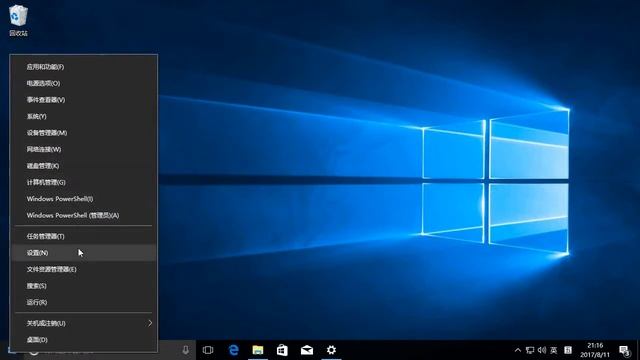Launch Windows PowerShell(I) from the menu
This screenshot has height=360, width=640.
pyautogui.click(x=83, y=199)
